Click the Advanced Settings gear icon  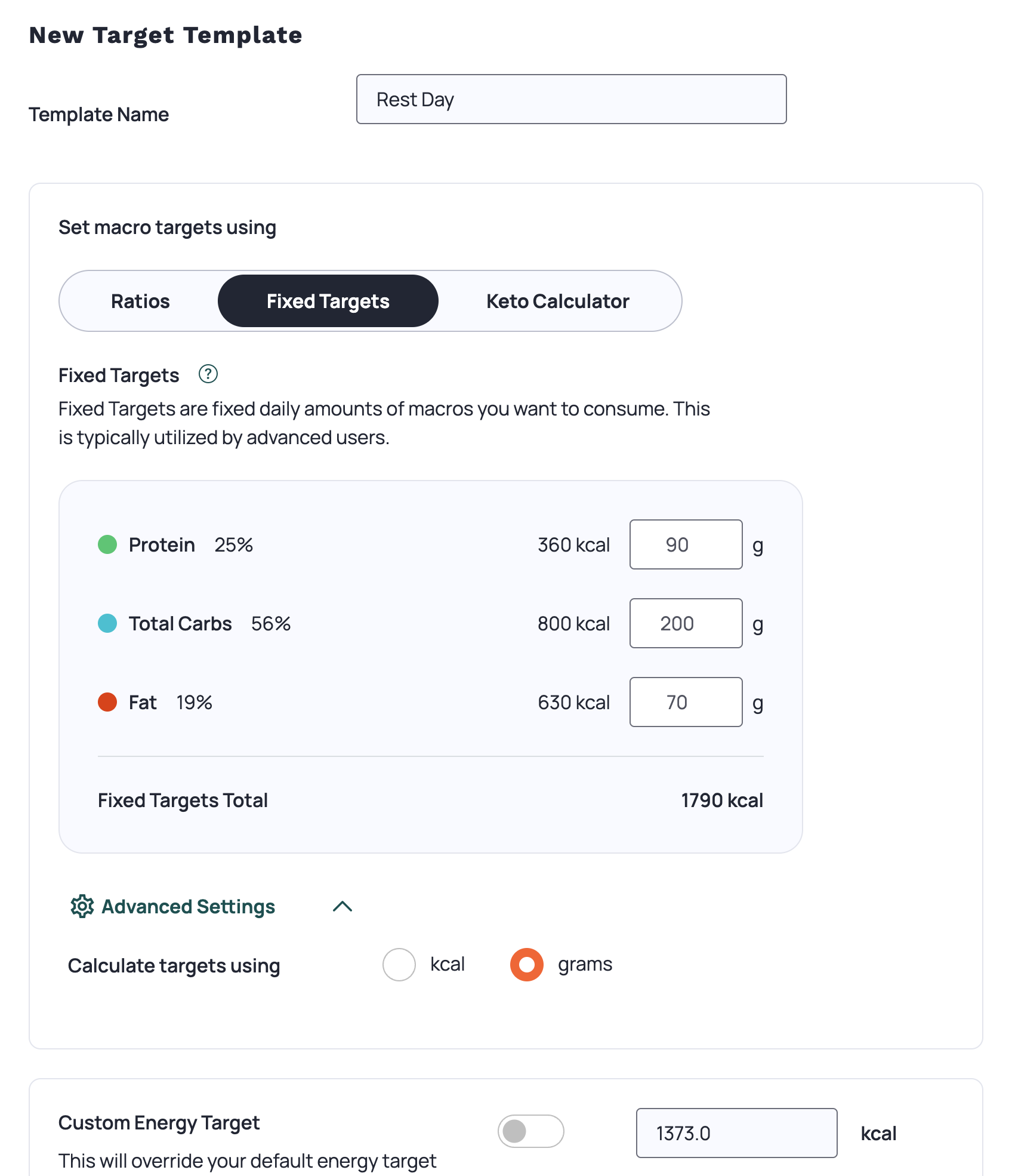[x=82, y=906]
